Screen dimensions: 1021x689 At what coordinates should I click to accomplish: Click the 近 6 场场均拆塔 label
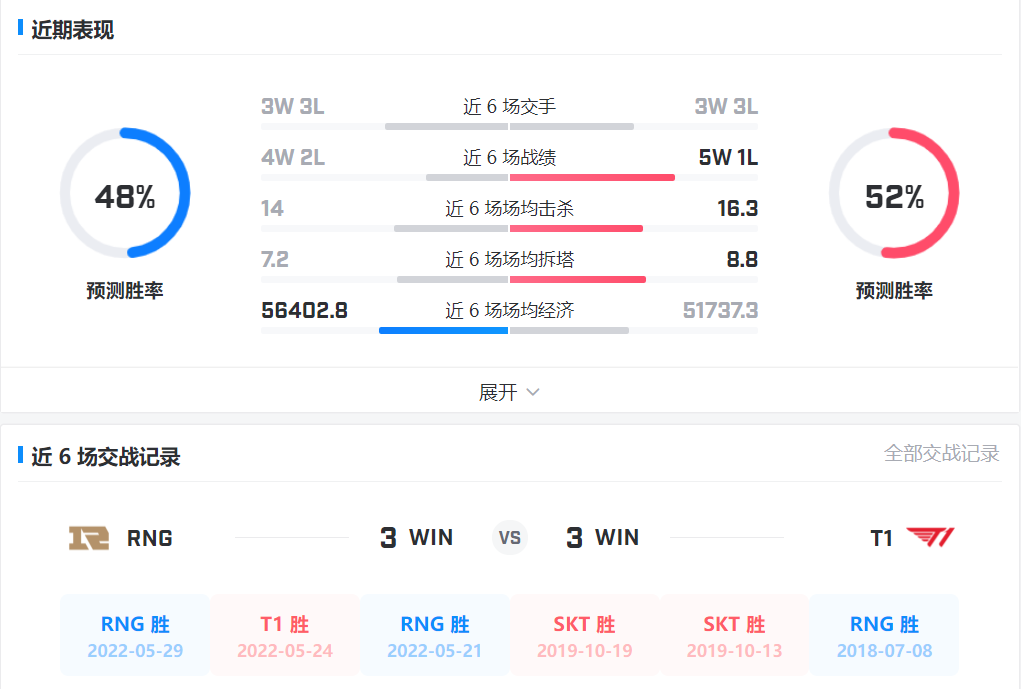pos(509,259)
